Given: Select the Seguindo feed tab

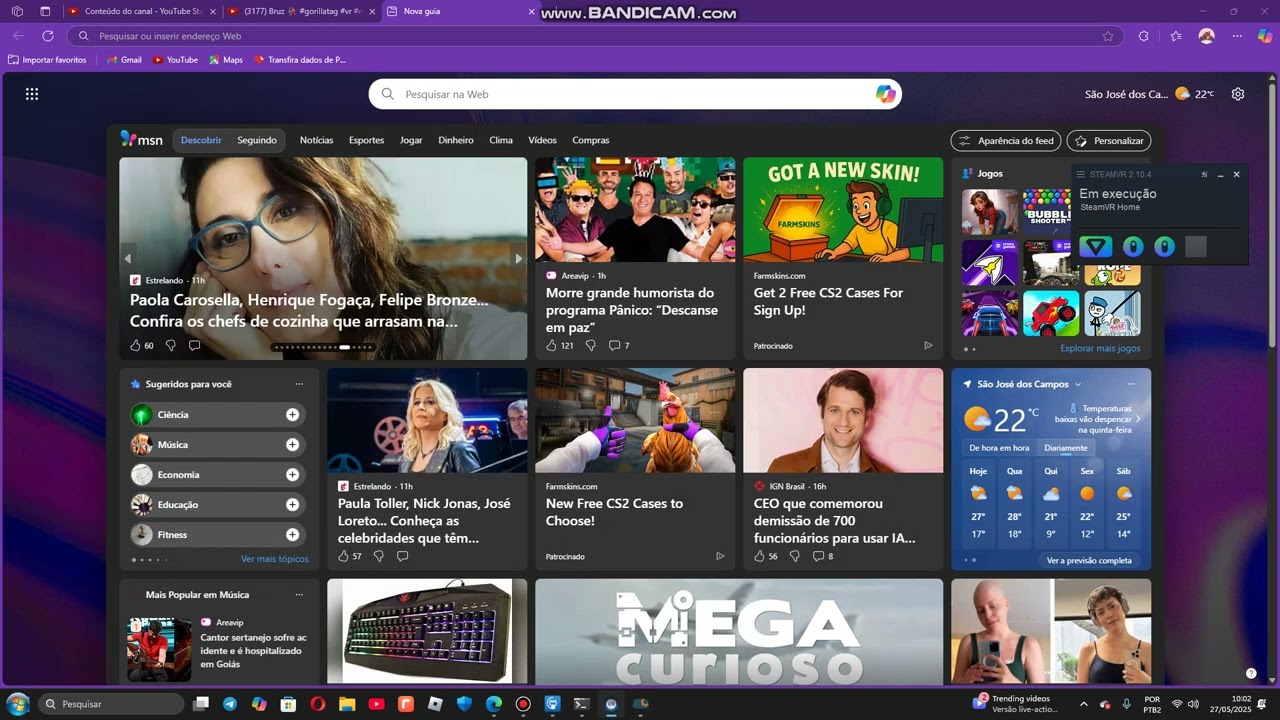Looking at the screenshot, I should (x=257, y=140).
